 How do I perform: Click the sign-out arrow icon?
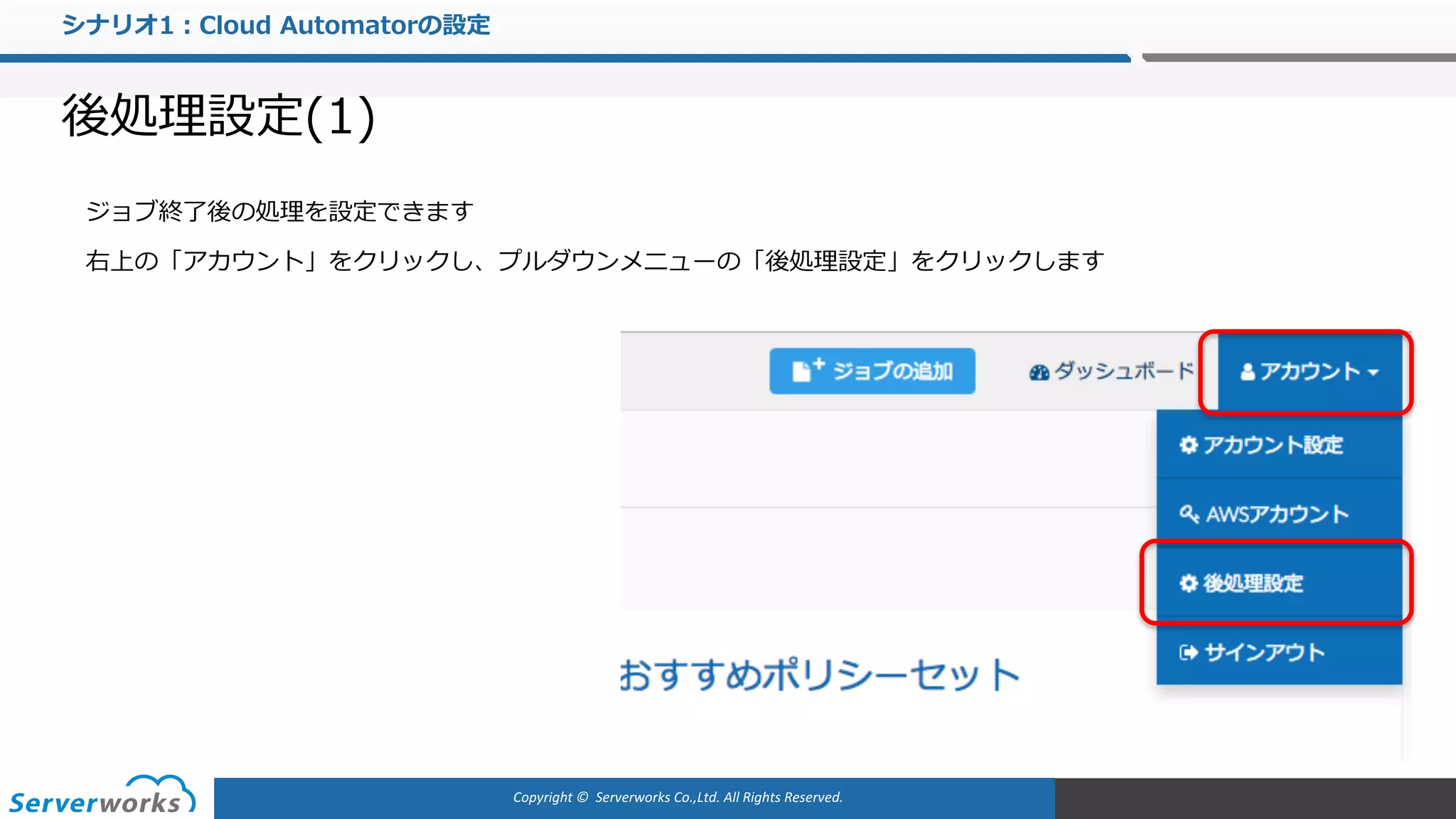tap(1188, 653)
